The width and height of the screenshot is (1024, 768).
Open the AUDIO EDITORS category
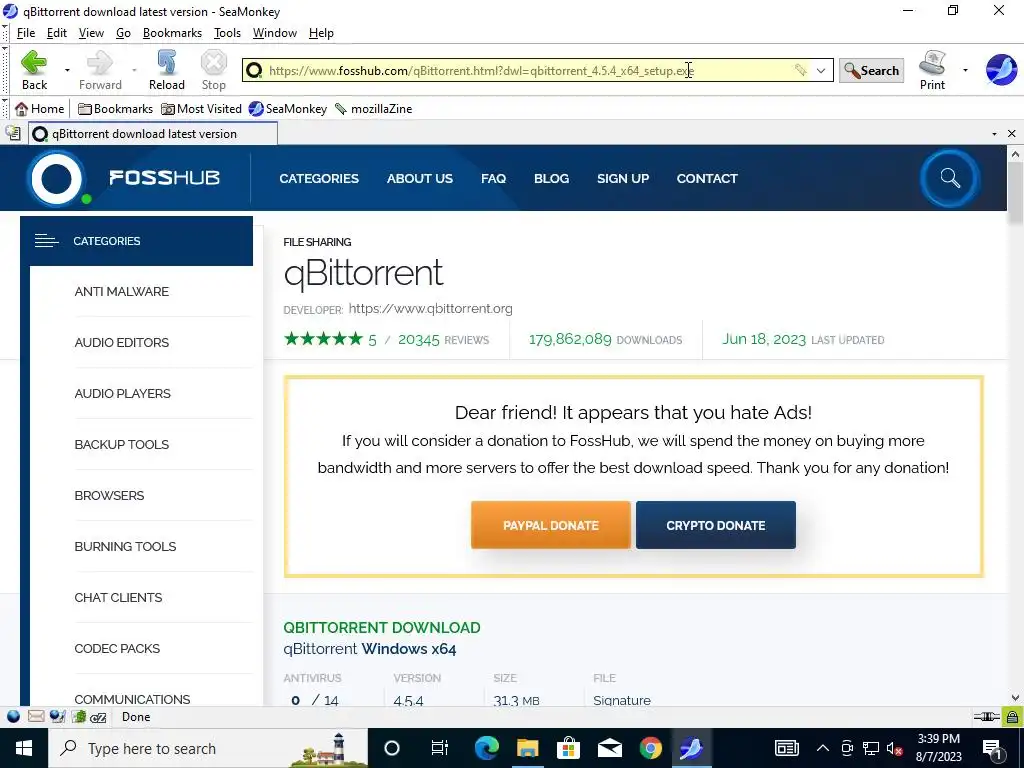click(121, 342)
